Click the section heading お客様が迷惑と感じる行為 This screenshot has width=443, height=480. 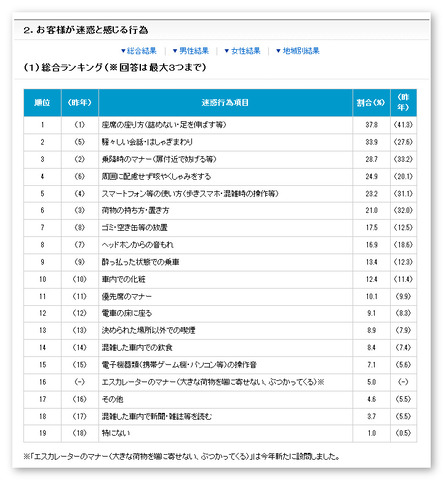click(86, 30)
